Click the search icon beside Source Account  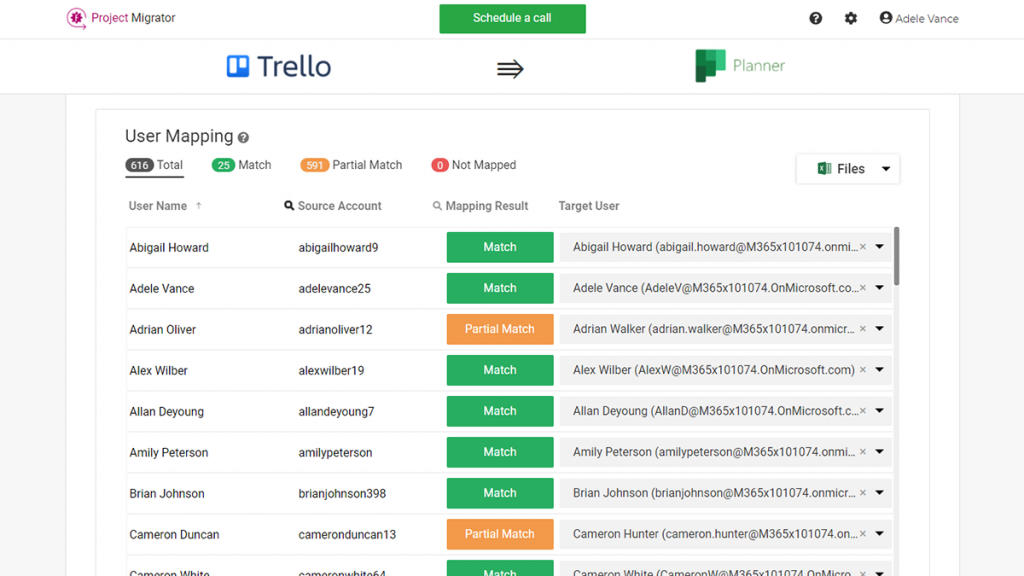(288, 206)
